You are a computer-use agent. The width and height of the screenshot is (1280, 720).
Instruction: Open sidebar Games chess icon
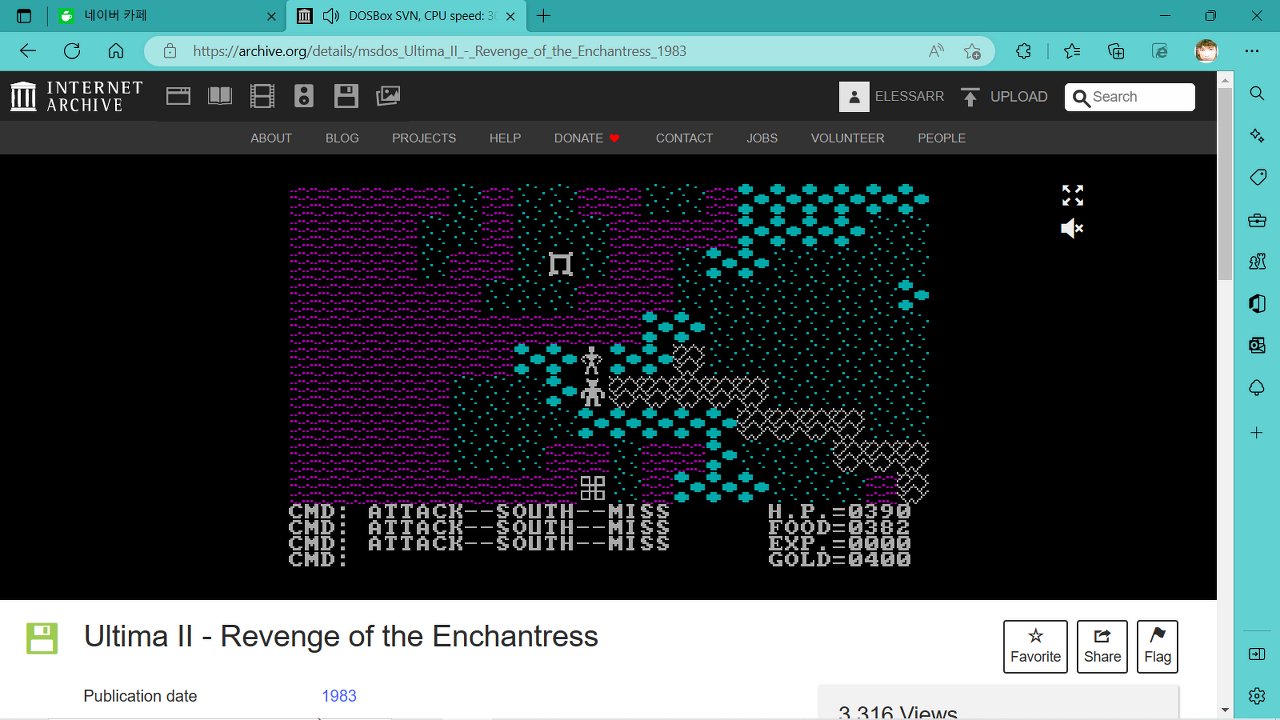(x=1257, y=262)
